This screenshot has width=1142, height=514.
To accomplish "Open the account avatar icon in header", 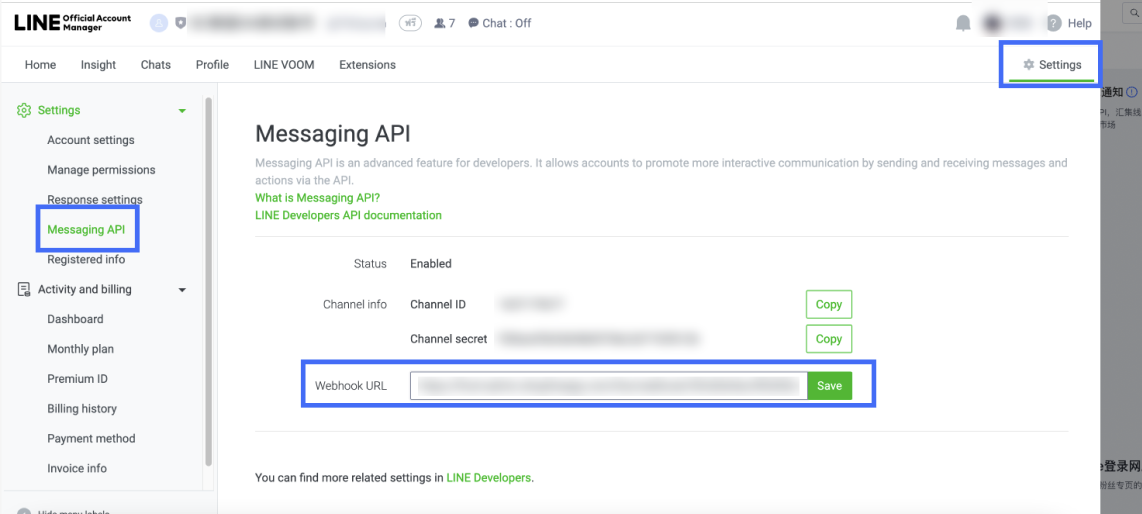I will (x=159, y=23).
